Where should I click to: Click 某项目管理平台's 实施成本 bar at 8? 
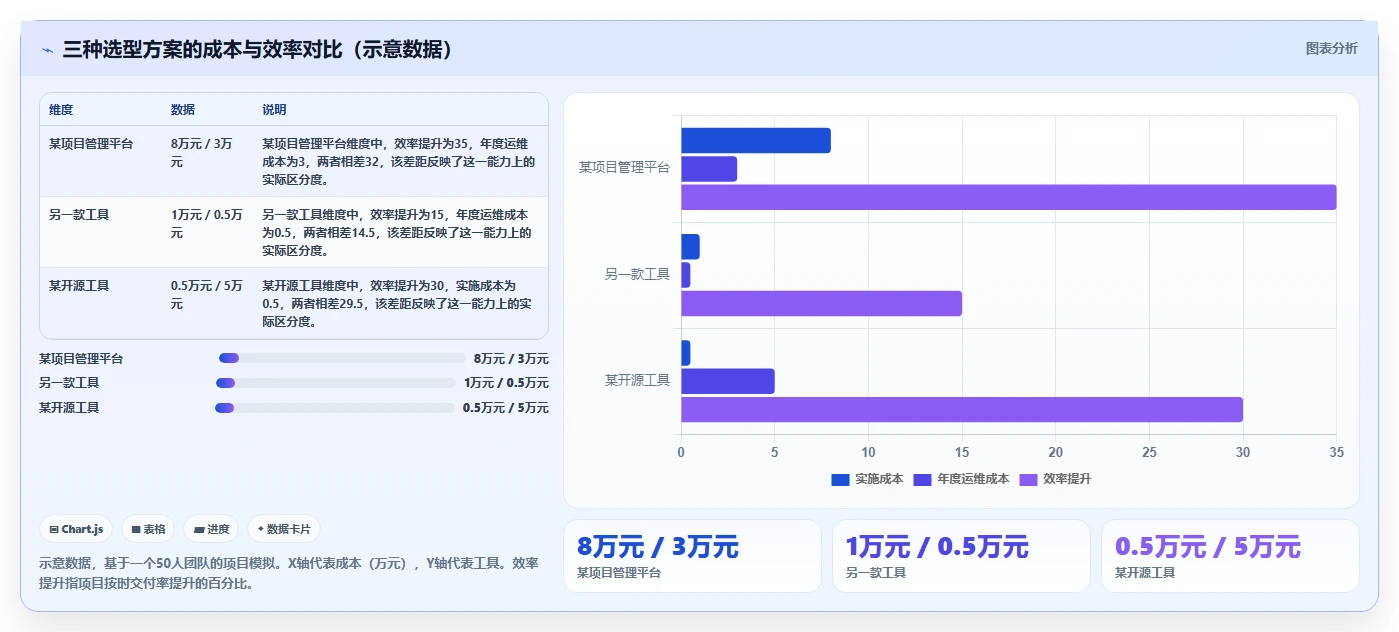[x=756, y=141]
